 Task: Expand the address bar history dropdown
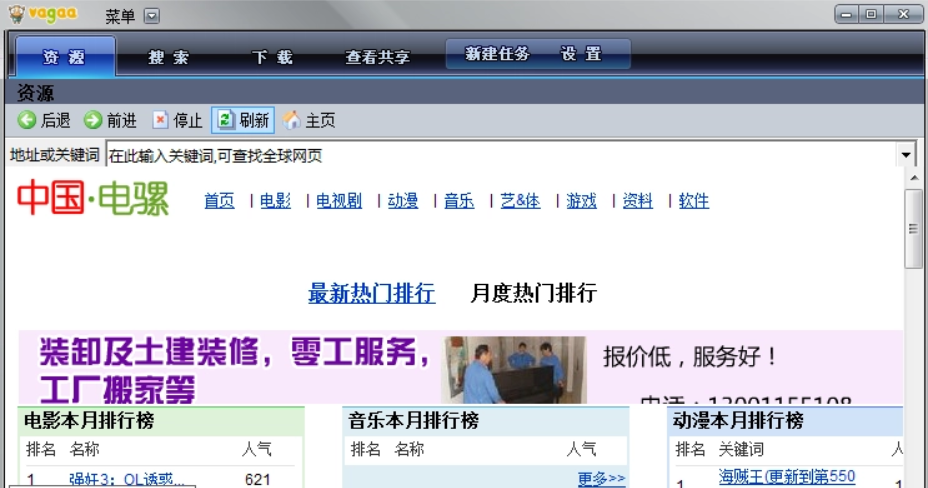[906, 155]
